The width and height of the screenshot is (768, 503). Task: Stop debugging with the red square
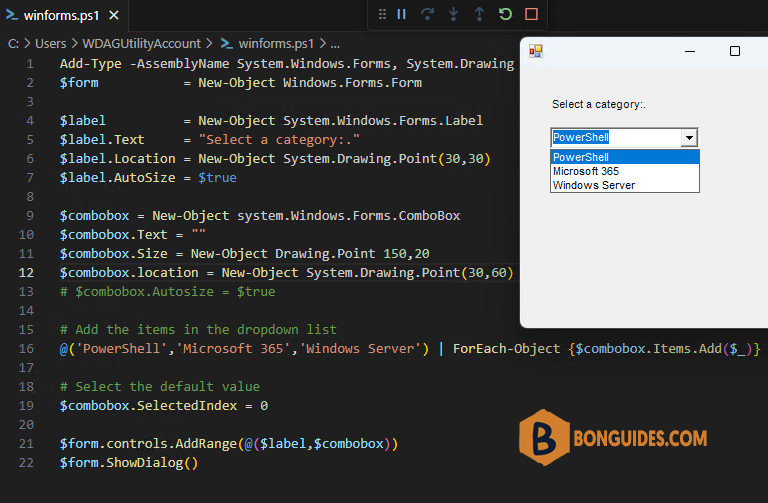coord(531,14)
